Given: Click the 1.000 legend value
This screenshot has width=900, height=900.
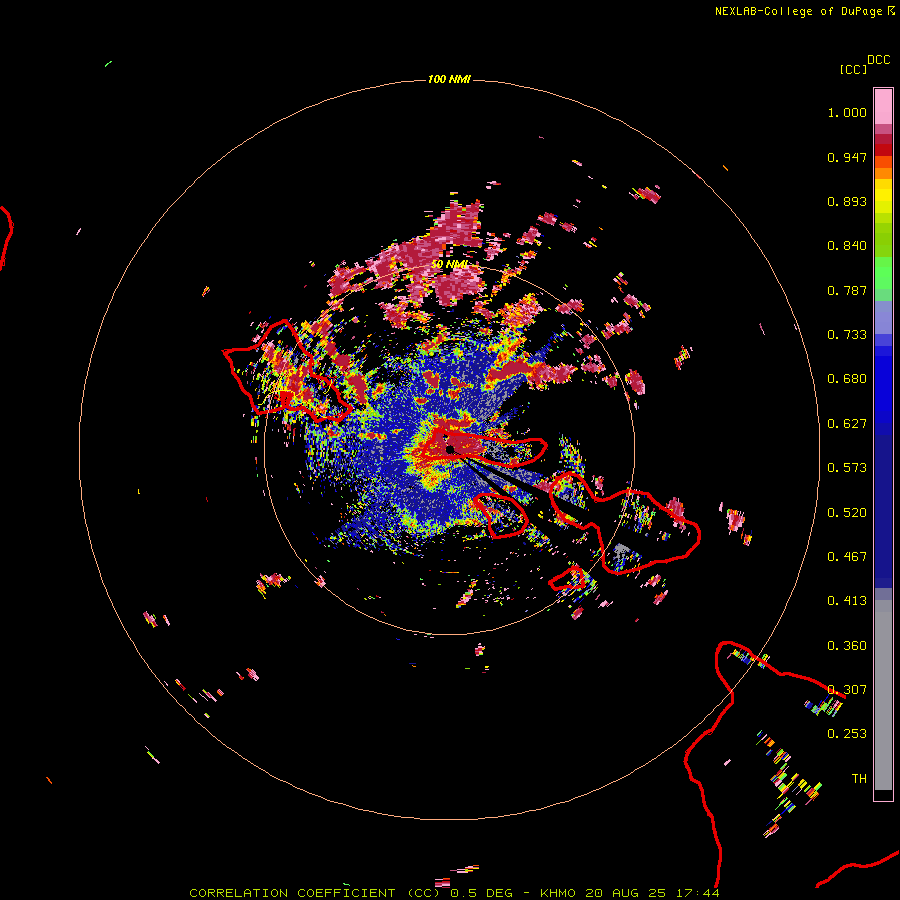Looking at the screenshot, I should click(x=847, y=112).
